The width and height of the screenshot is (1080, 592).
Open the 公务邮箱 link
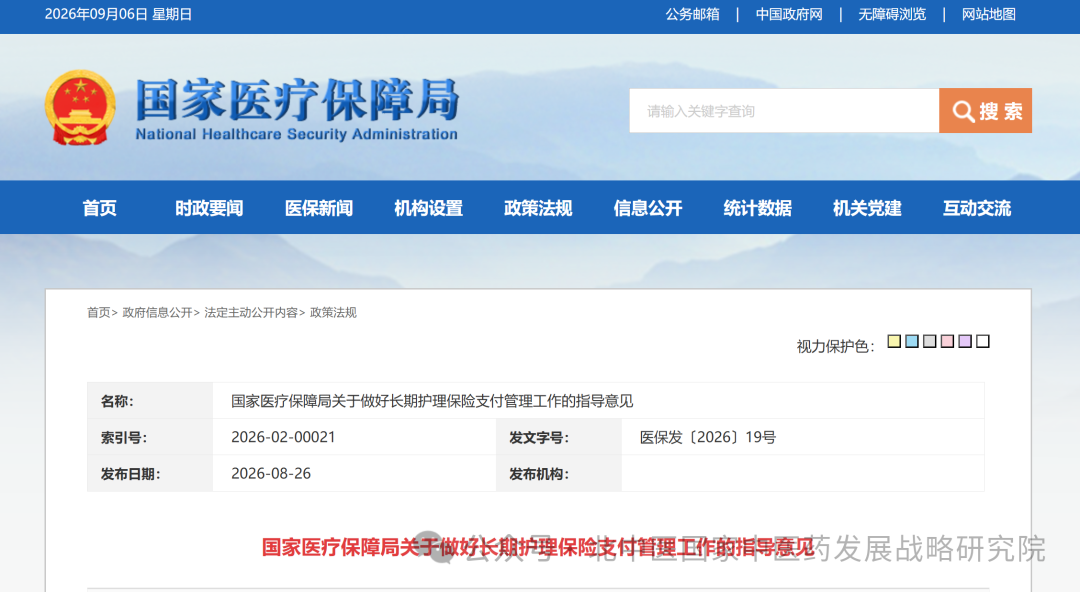point(692,14)
